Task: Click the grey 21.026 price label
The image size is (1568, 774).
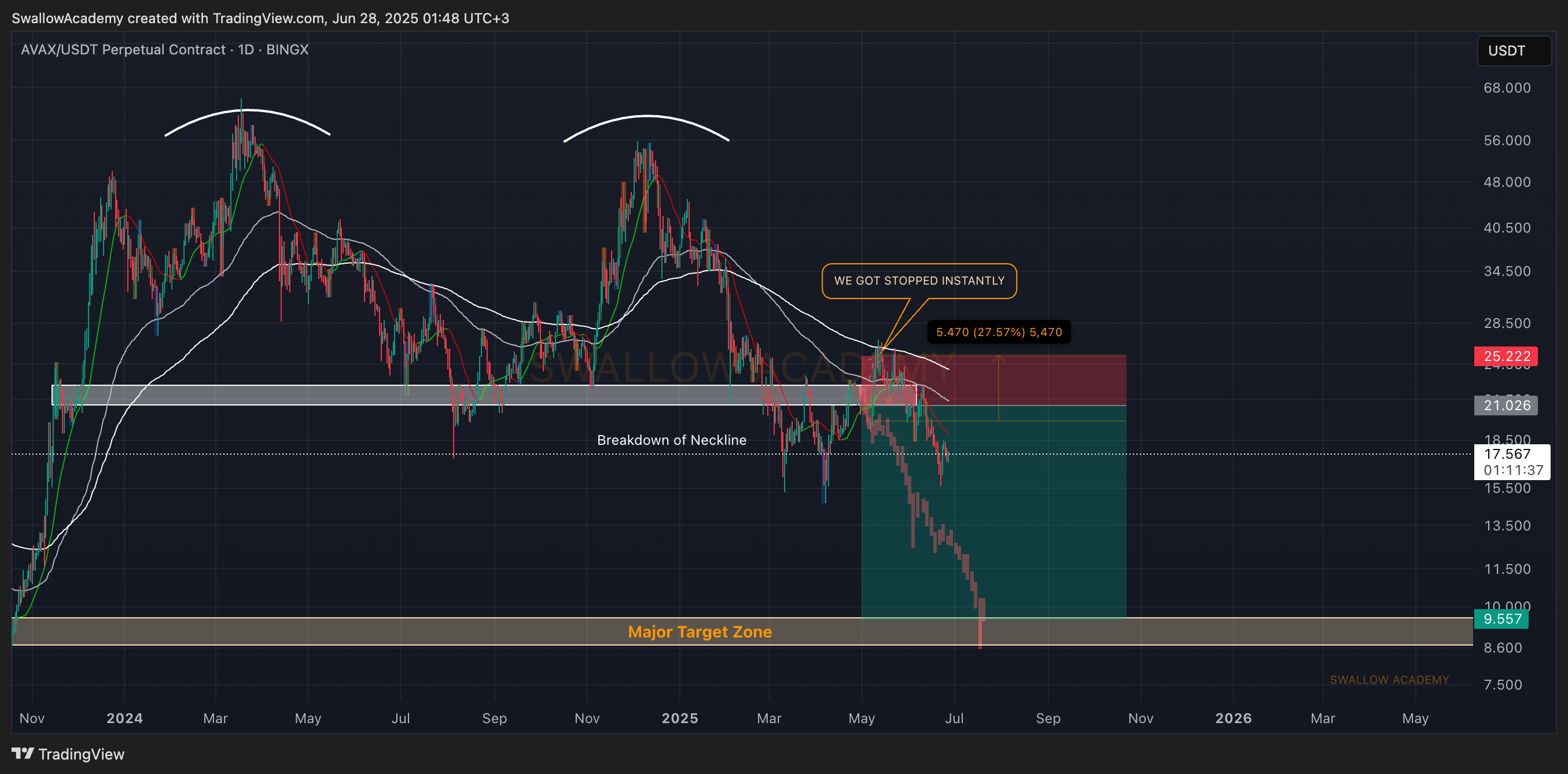Action: (x=1506, y=406)
